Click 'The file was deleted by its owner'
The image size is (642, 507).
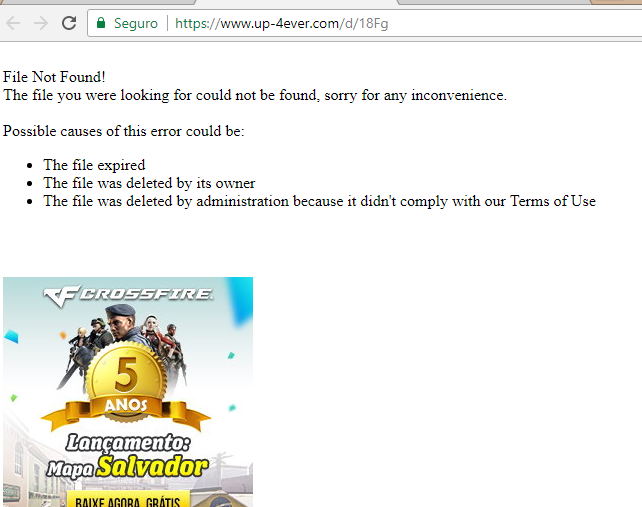coord(149,183)
